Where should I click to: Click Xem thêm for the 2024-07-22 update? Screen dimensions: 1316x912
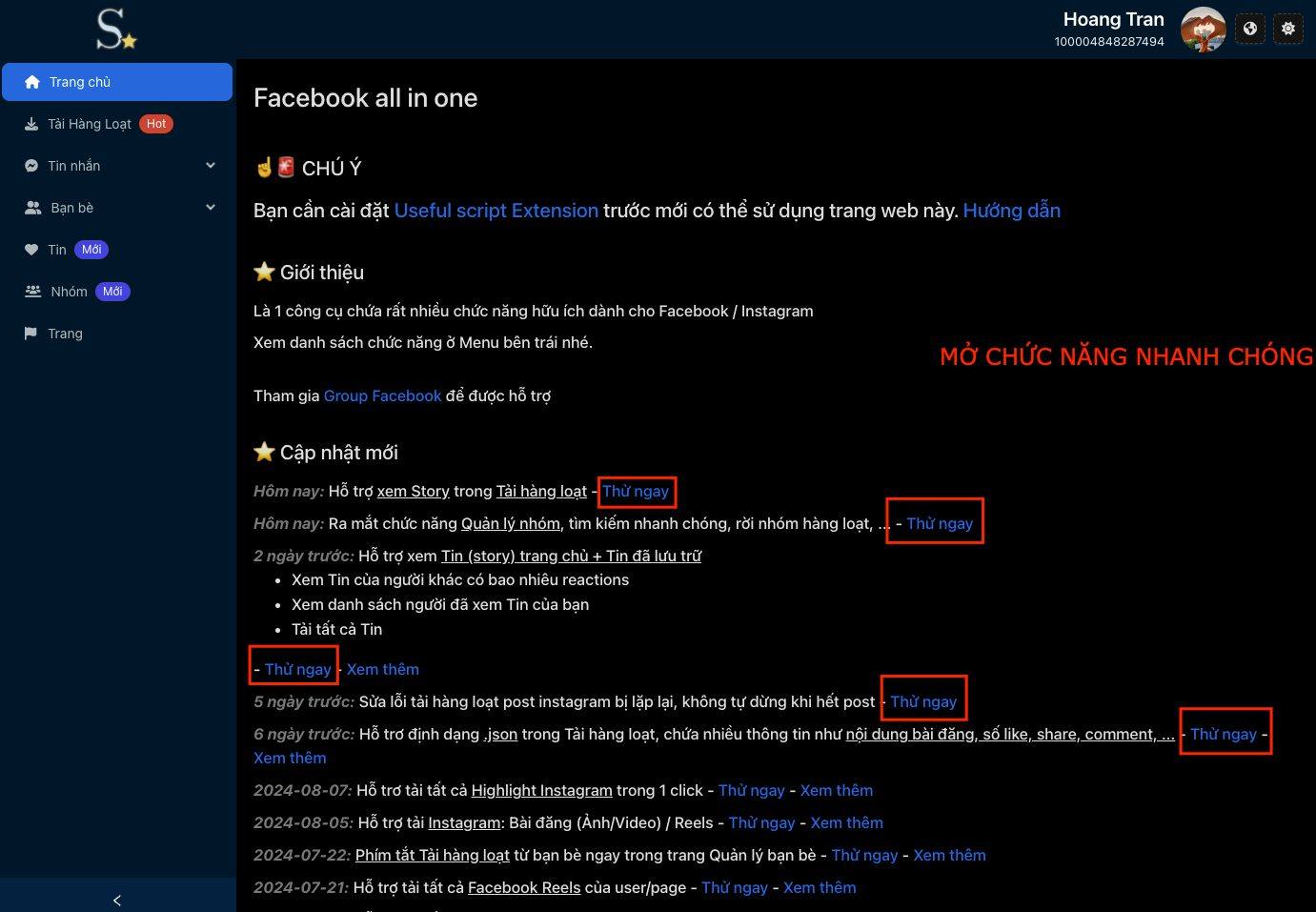[950, 855]
